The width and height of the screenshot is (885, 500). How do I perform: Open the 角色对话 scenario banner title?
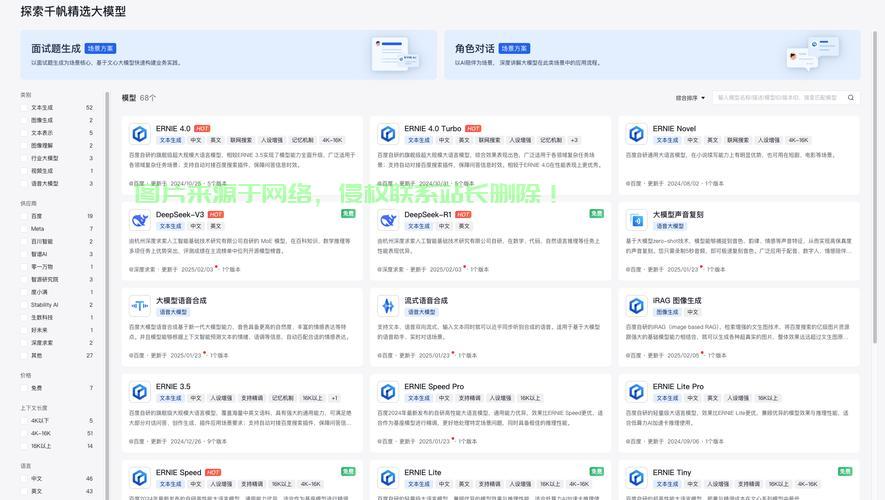(475, 49)
